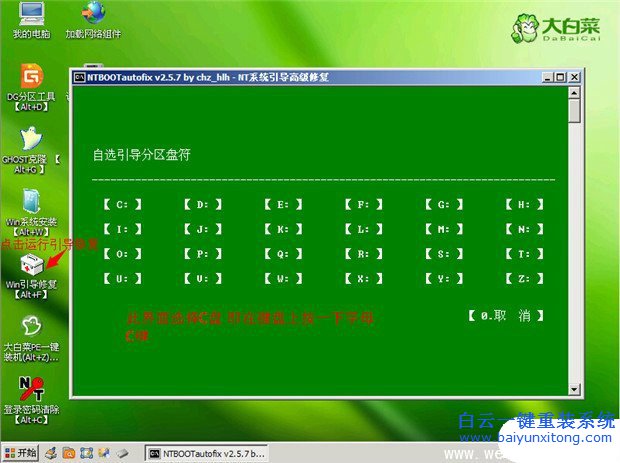Click the fourth quick launch icon in taskbar
The image size is (620, 463).
pos(104,454)
